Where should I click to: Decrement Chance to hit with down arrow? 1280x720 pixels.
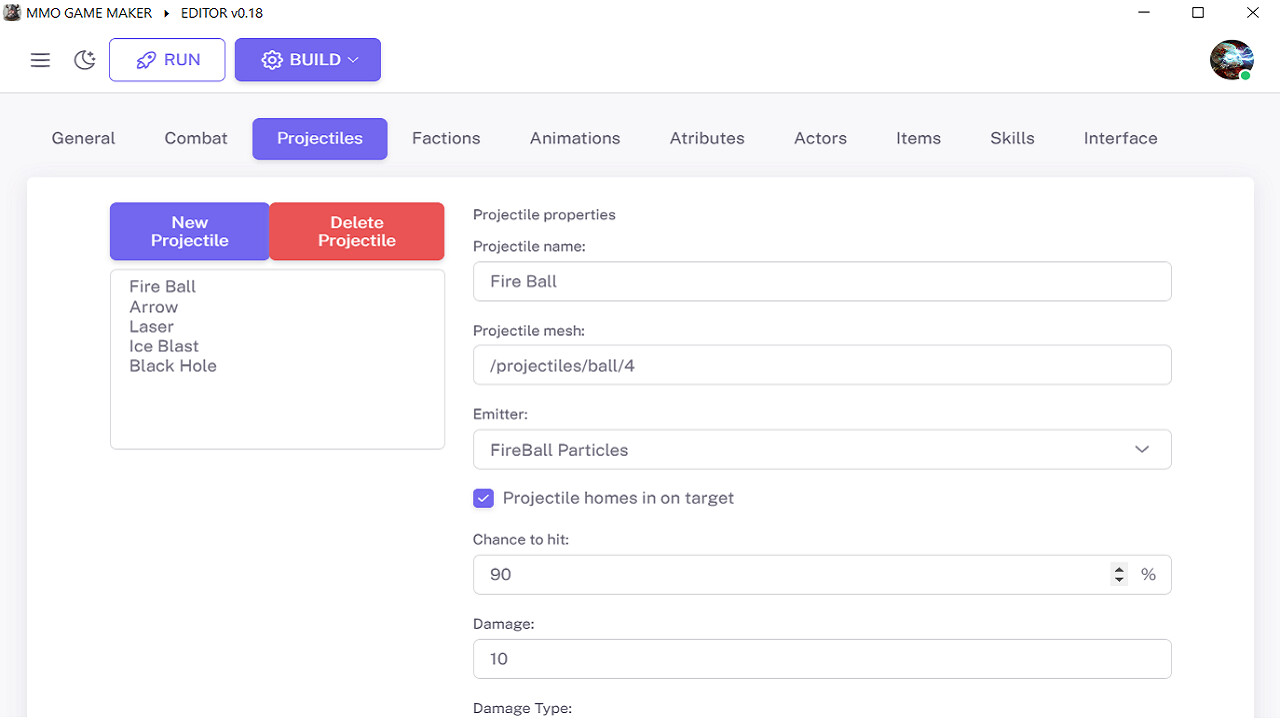pos(1118,580)
